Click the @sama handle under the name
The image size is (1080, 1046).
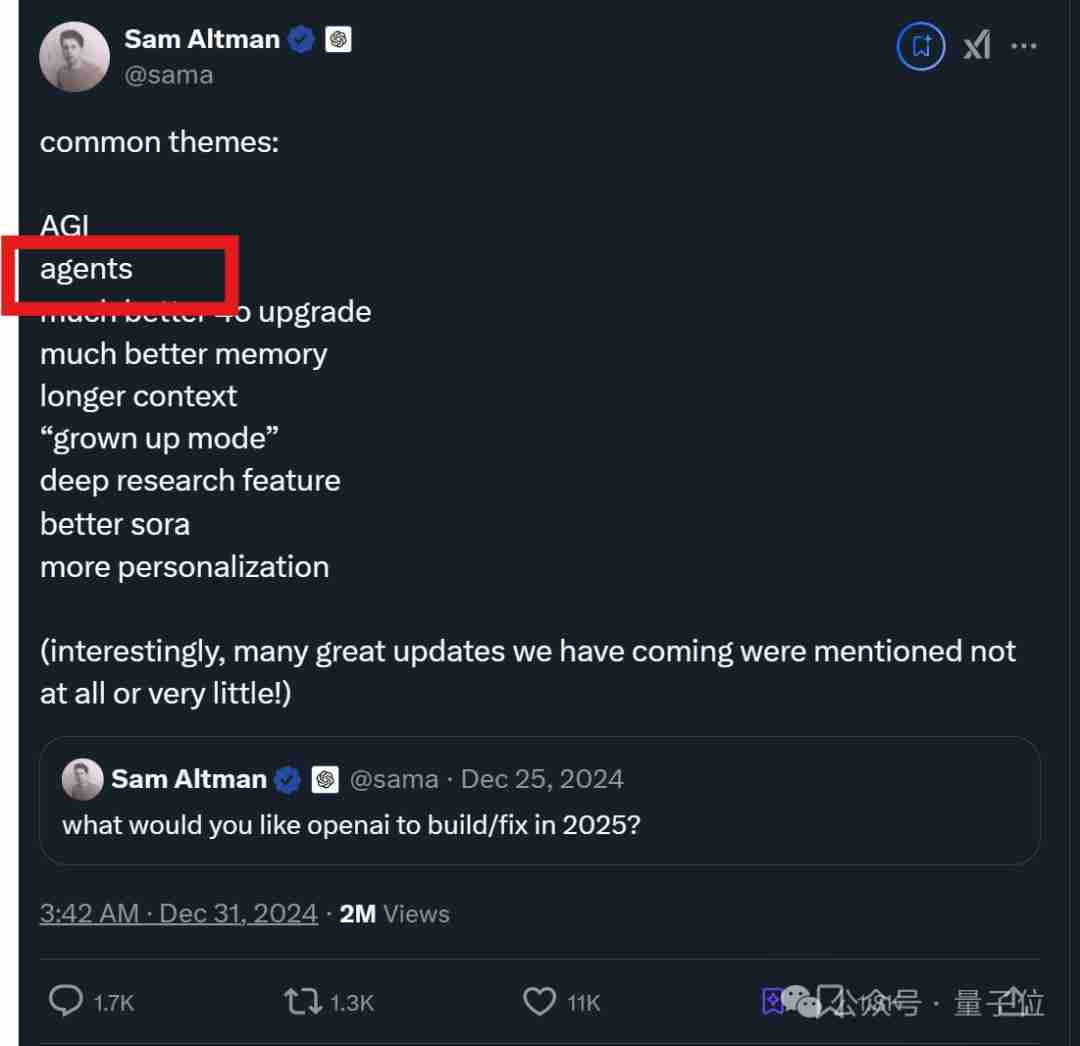click(x=168, y=75)
